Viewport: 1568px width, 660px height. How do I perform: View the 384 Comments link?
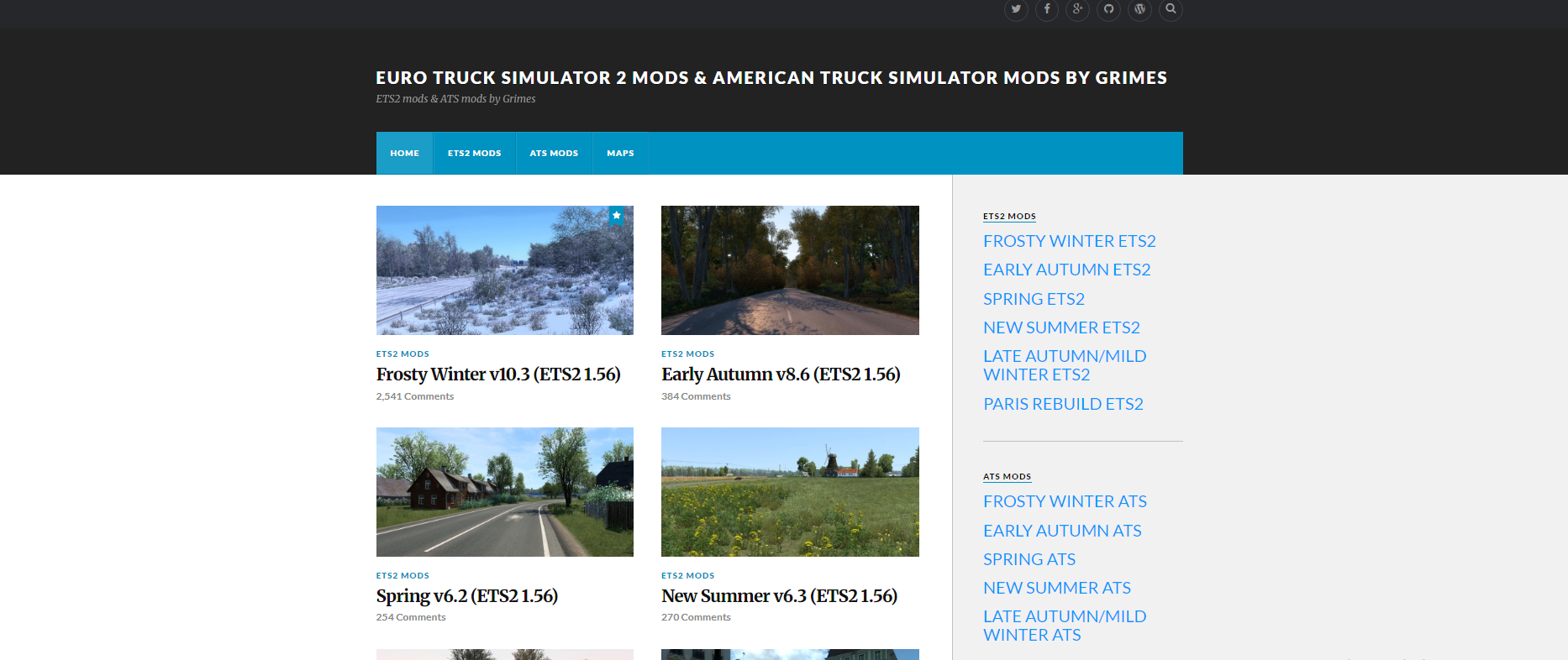(x=696, y=396)
